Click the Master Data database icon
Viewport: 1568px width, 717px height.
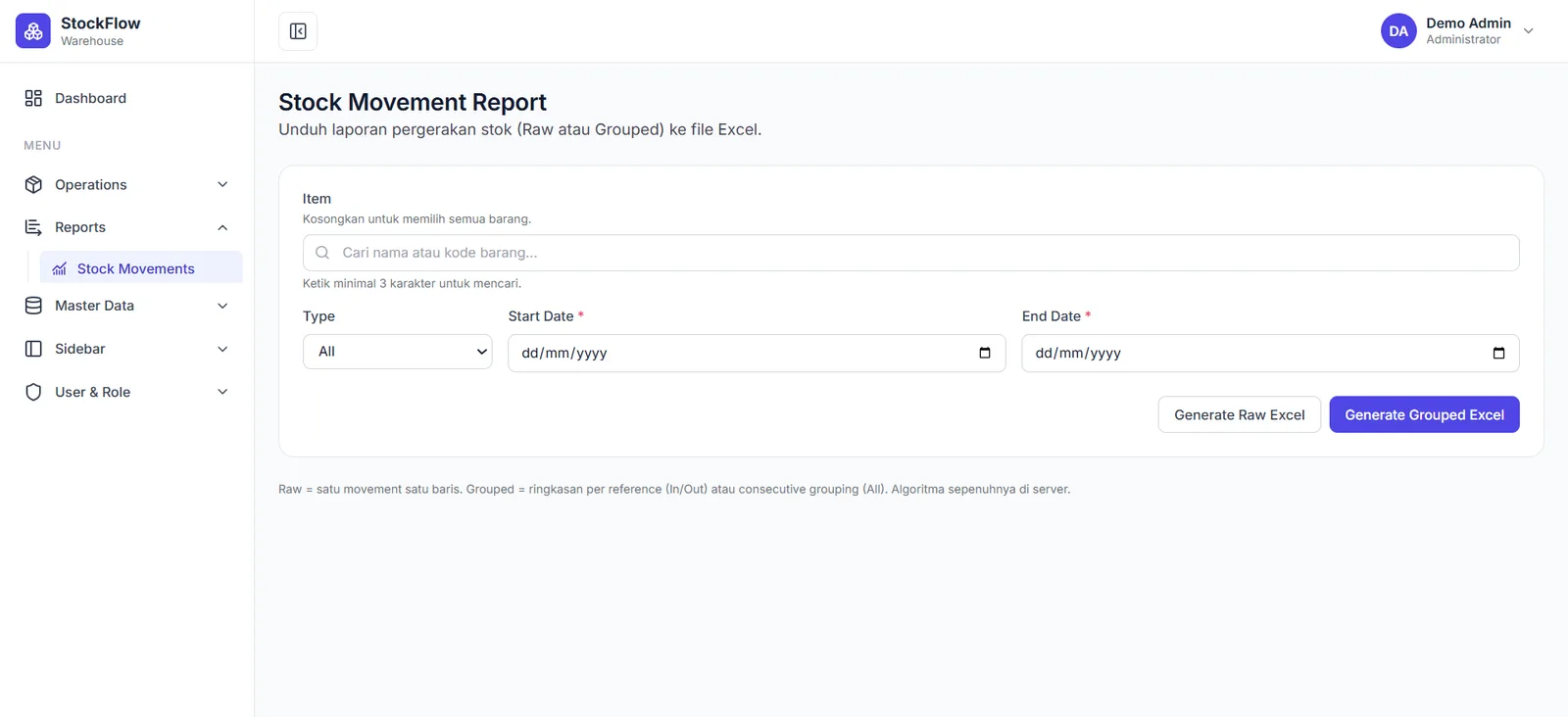coord(33,306)
